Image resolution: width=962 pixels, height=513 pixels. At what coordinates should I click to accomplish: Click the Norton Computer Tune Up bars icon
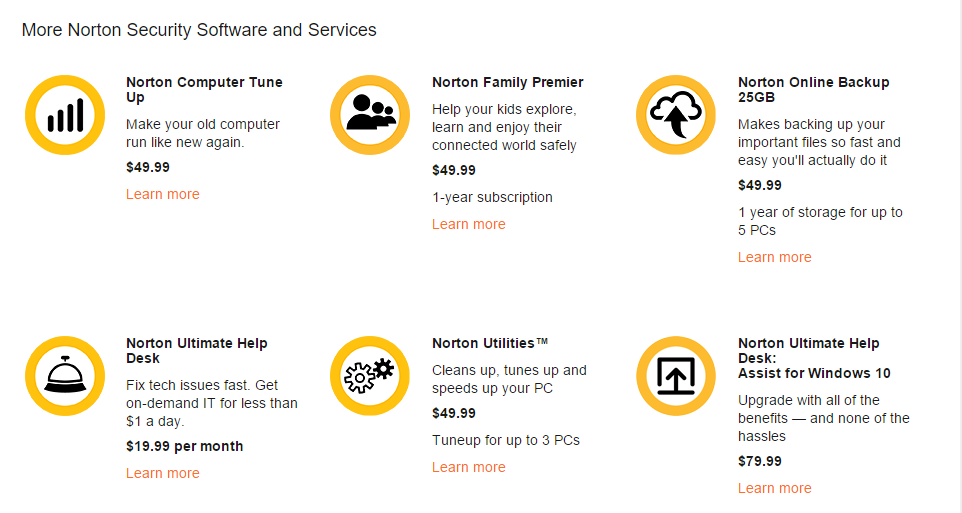[x=65, y=116]
